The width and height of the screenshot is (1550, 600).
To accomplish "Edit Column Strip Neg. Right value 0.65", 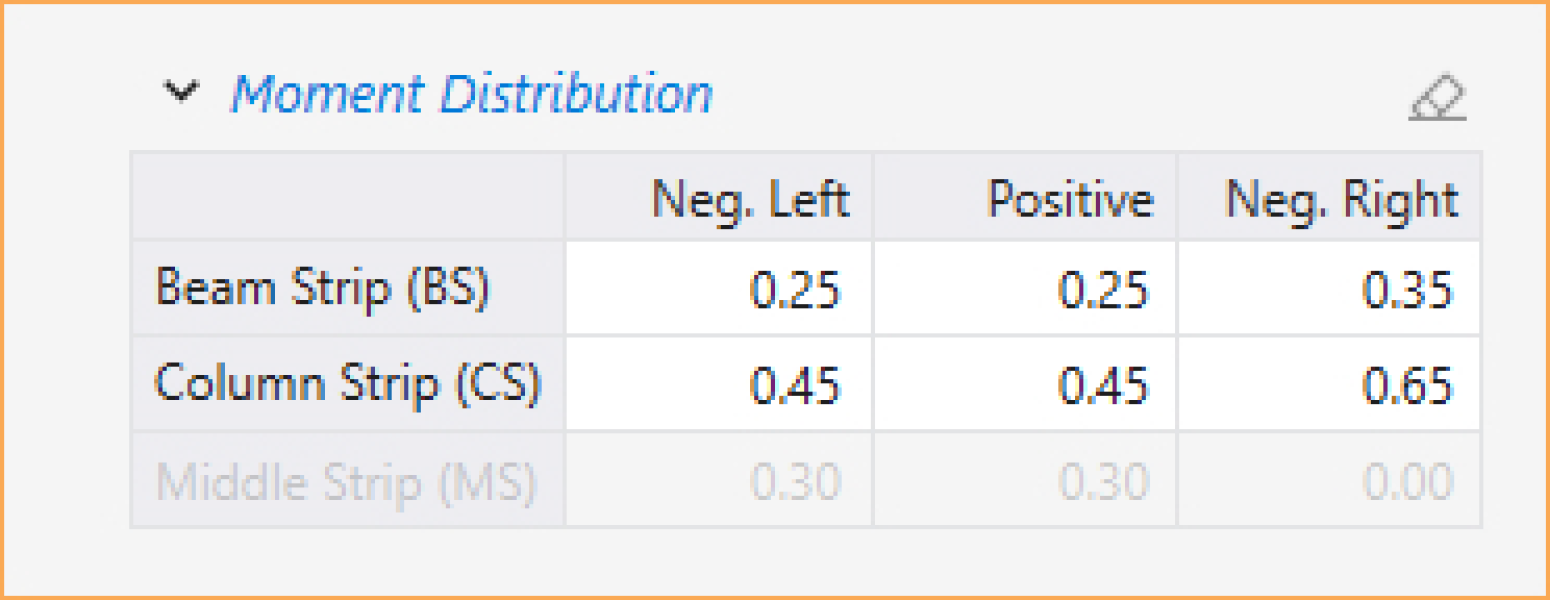I will [1329, 384].
